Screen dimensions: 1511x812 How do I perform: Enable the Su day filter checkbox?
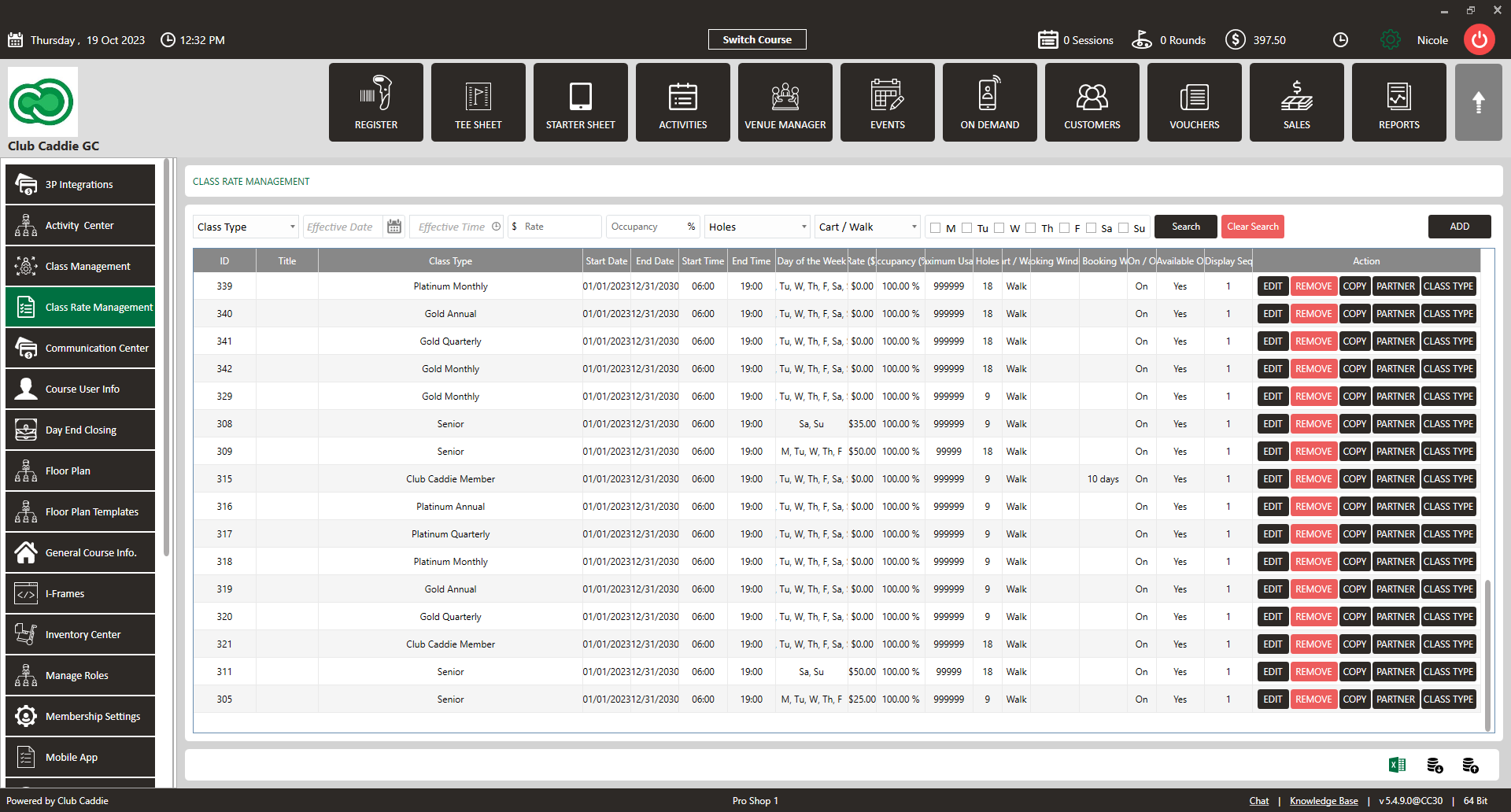1123,228
